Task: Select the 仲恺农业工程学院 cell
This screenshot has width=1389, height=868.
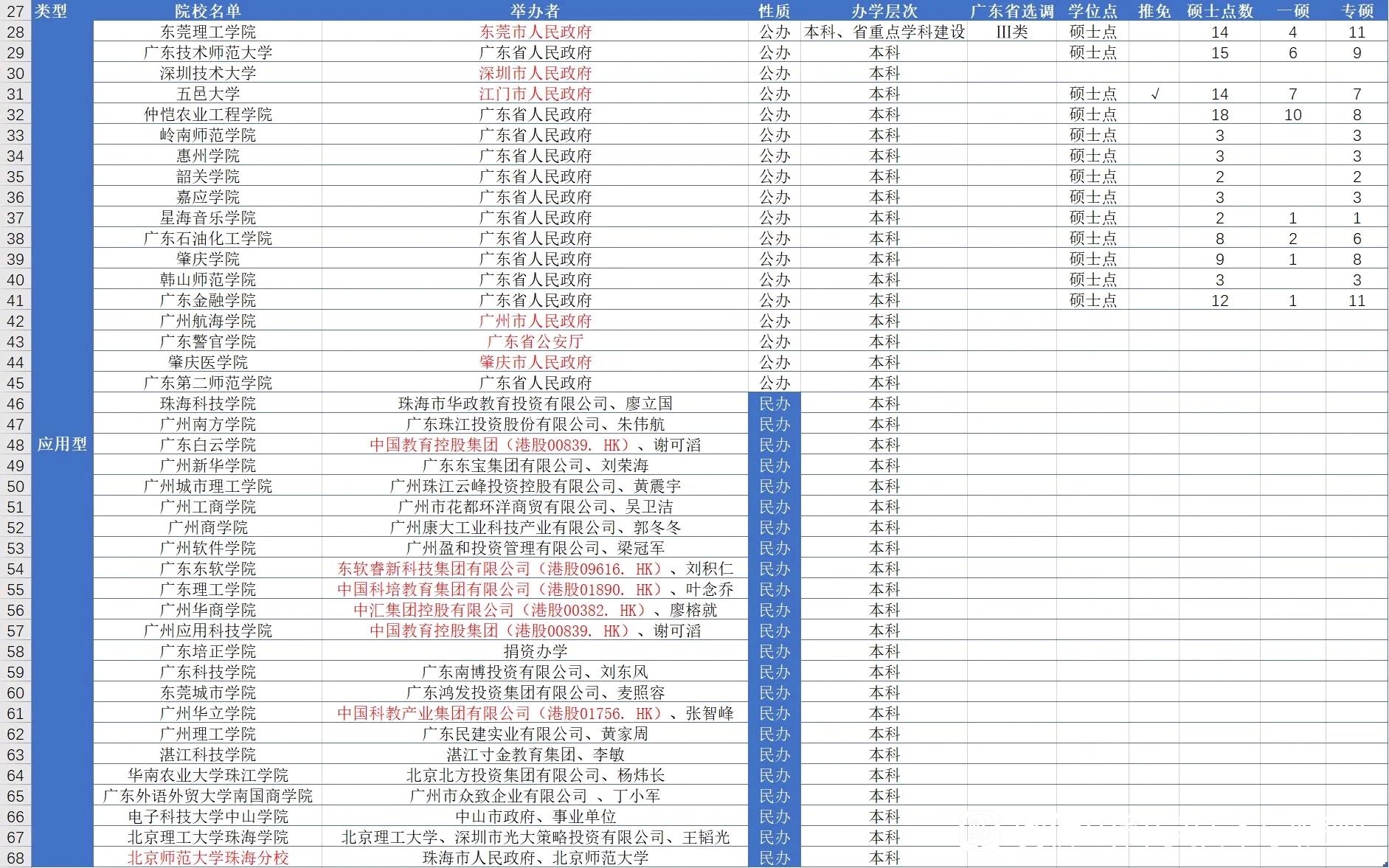Action: point(208,114)
